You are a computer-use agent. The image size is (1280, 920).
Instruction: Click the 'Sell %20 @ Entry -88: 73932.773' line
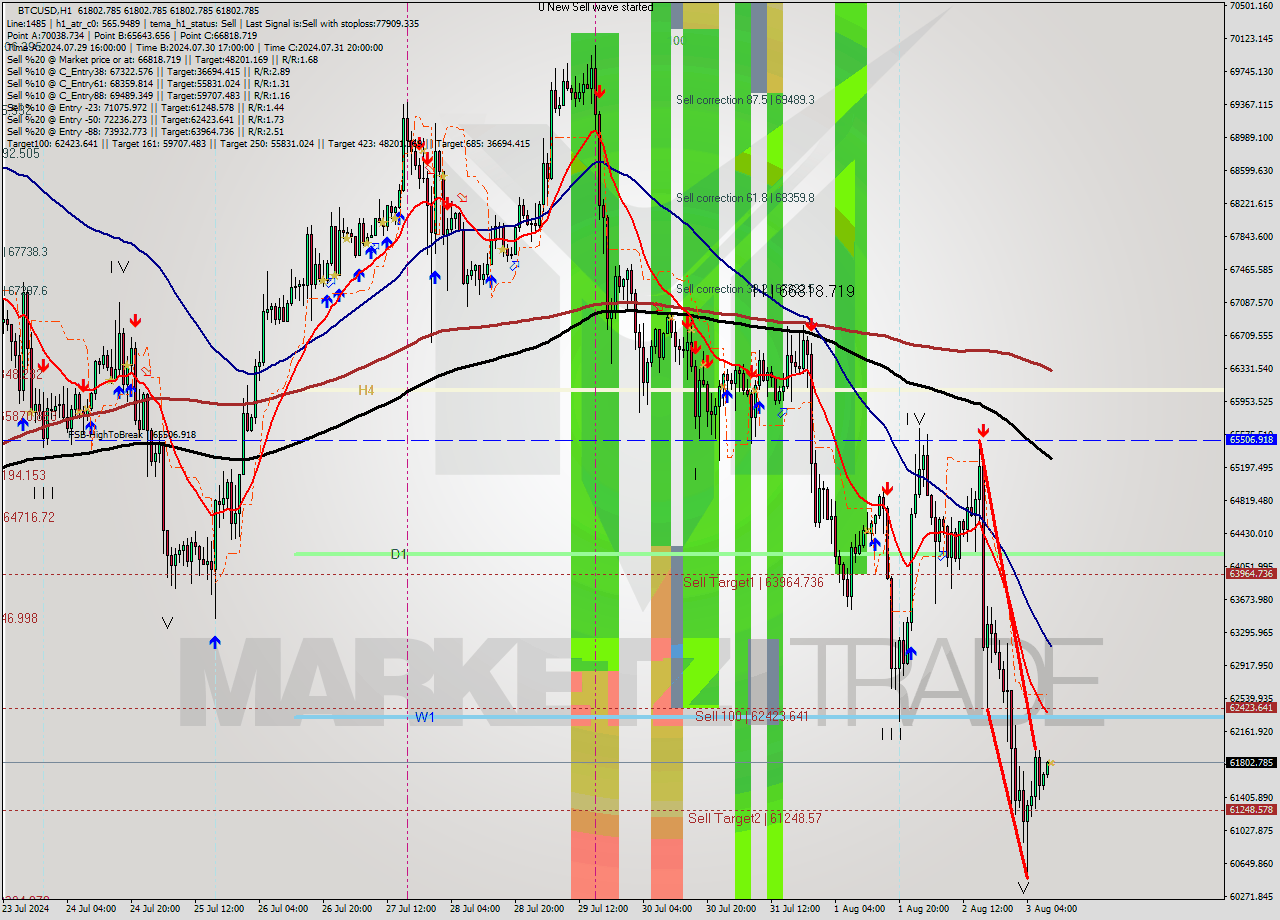pyautogui.click(x=145, y=131)
